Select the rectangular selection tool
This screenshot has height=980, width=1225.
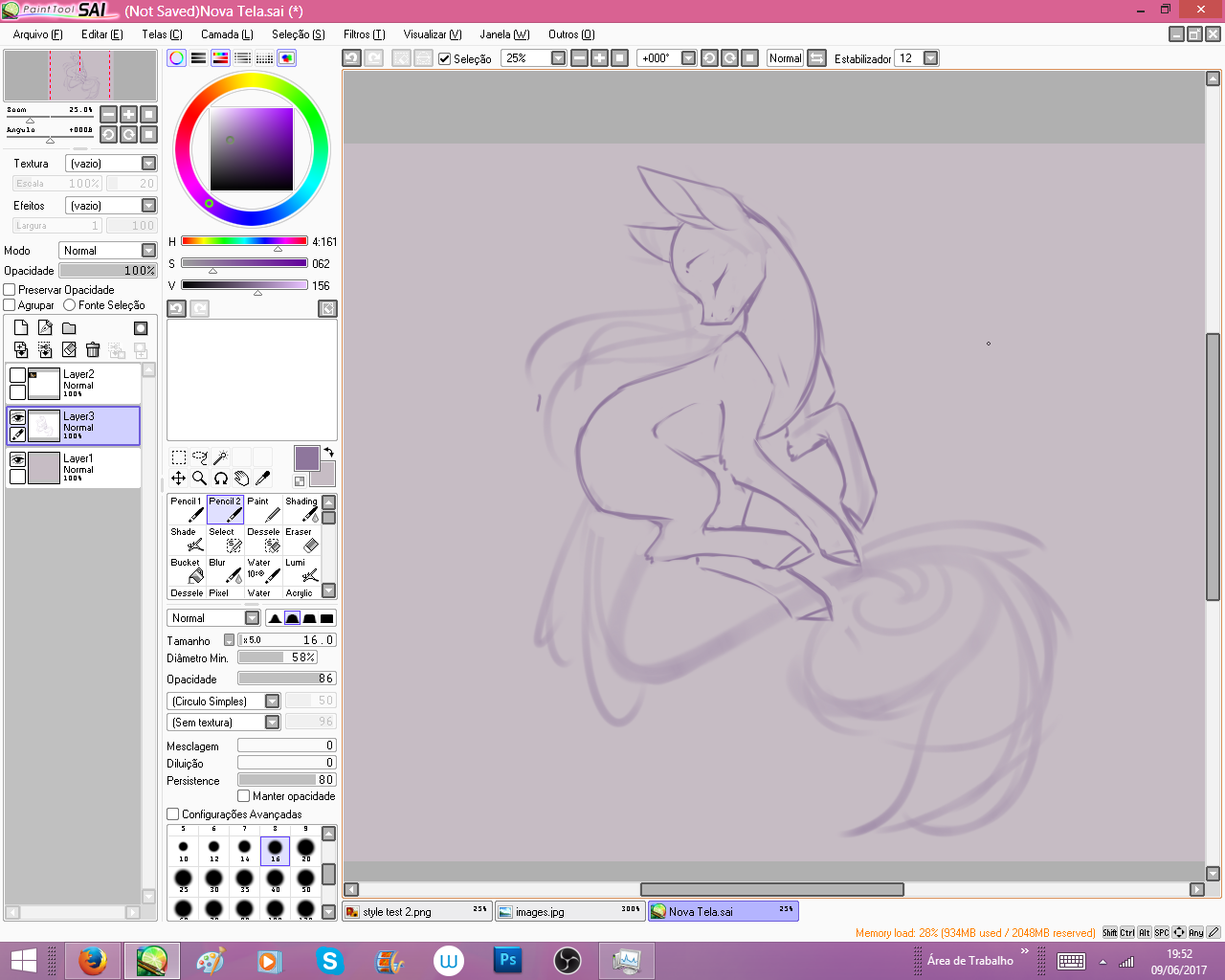pyautogui.click(x=178, y=457)
